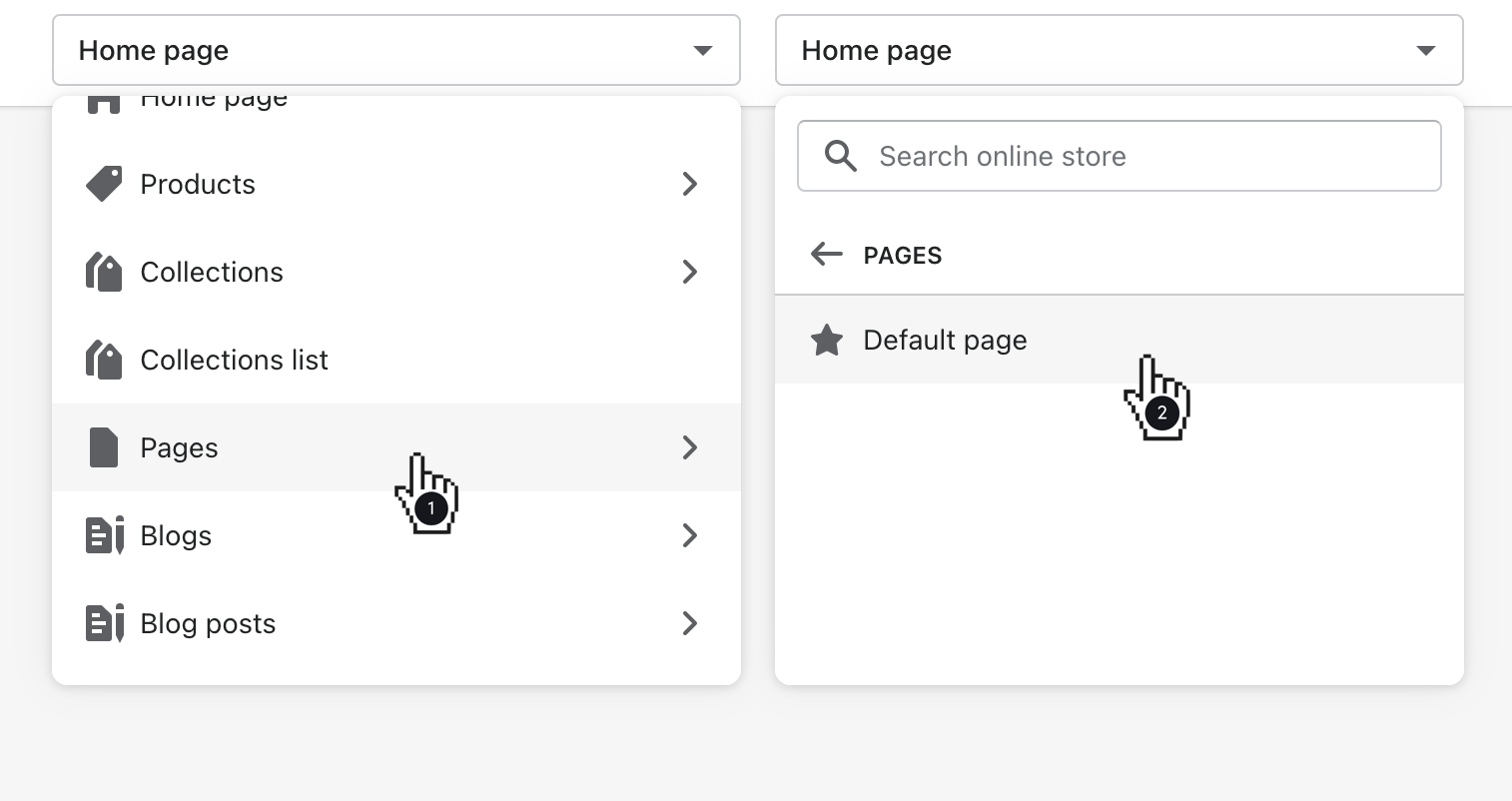Expand the Collections submenu chevron

click(689, 272)
